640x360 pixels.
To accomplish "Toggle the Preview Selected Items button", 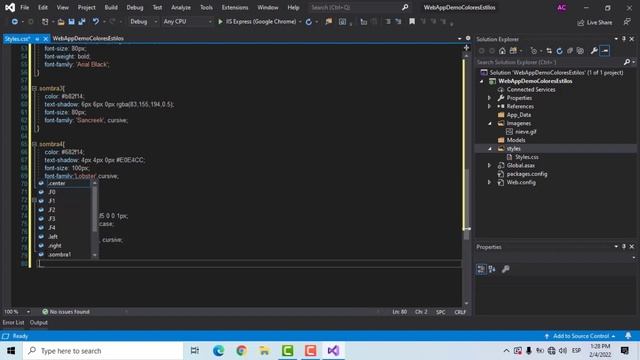I will coord(605,51).
